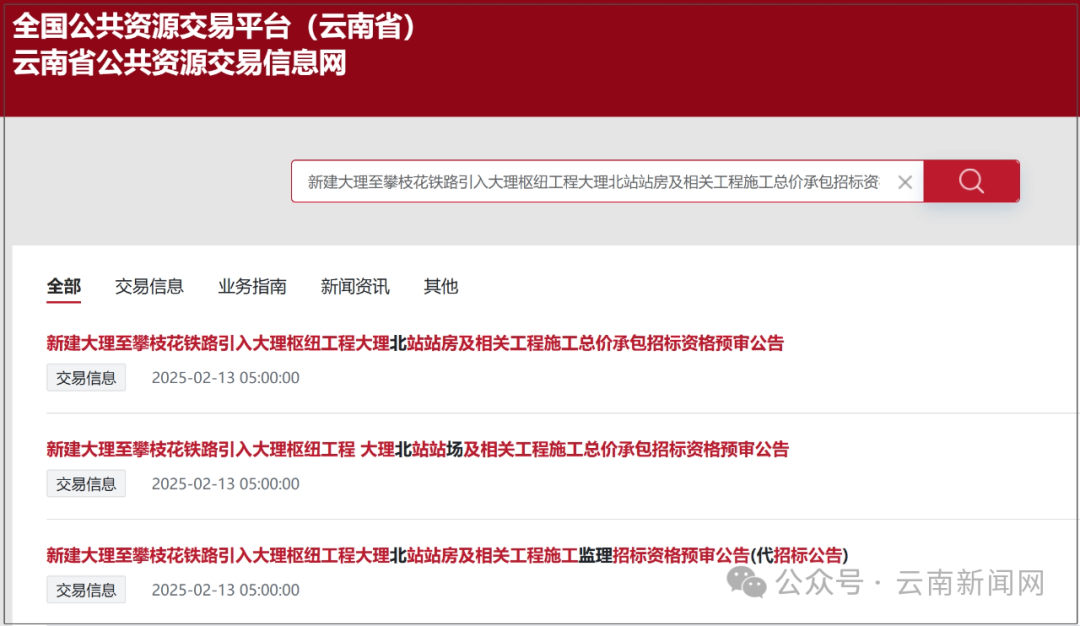The width and height of the screenshot is (1080, 626).
Task: Open the 业务指南 tab
Action: (252, 286)
